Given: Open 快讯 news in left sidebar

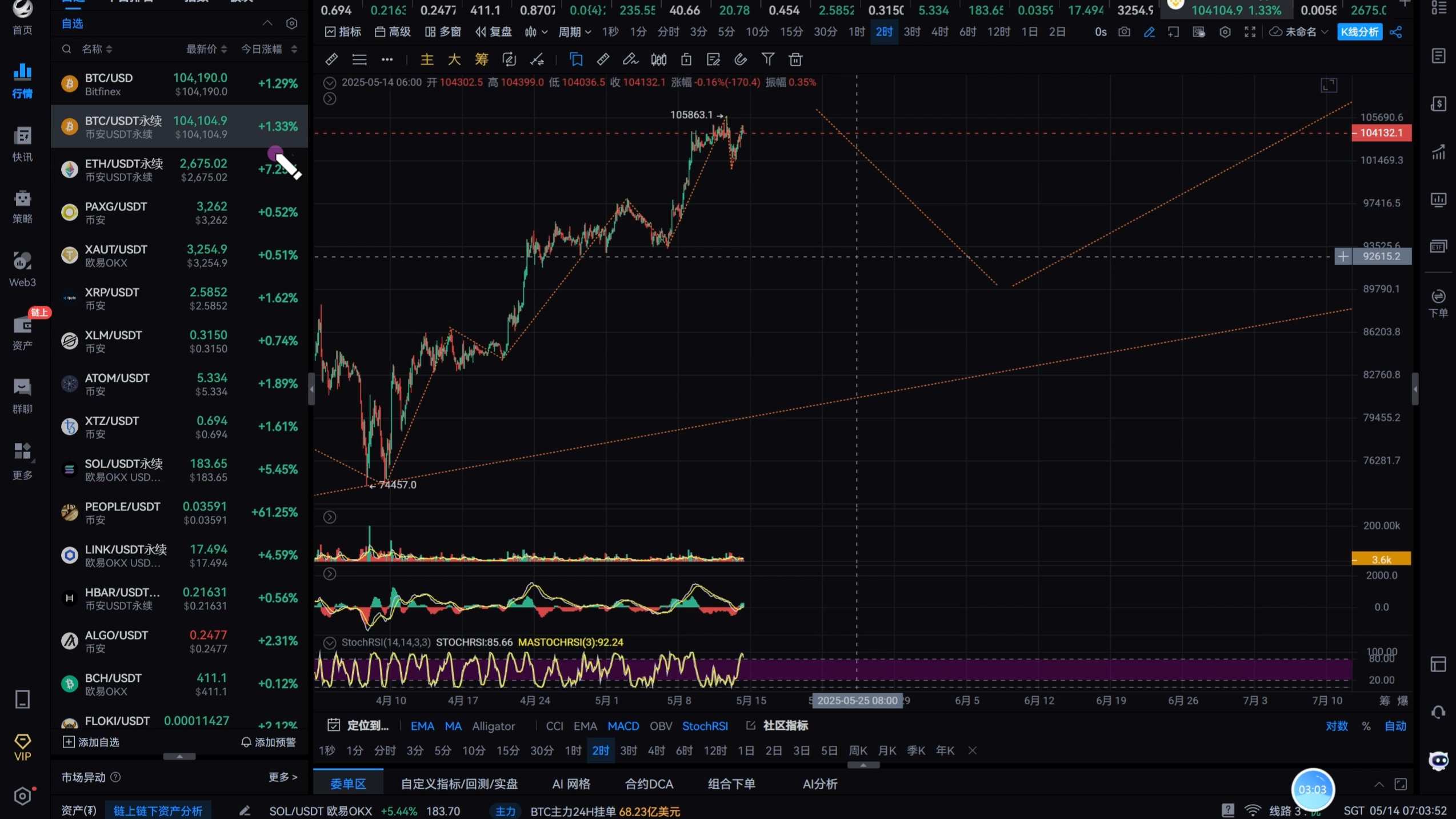Looking at the screenshot, I should coord(22,143).
